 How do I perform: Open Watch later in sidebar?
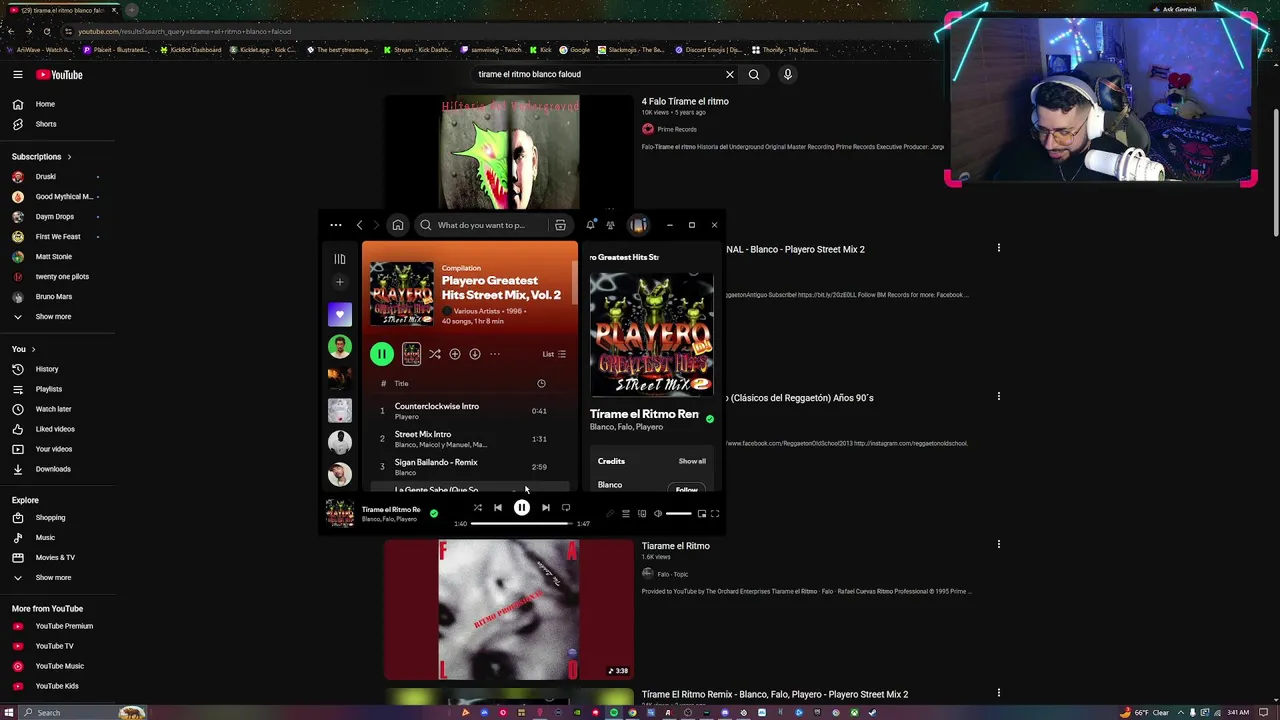pyautogui.click(x=58, y=409)
